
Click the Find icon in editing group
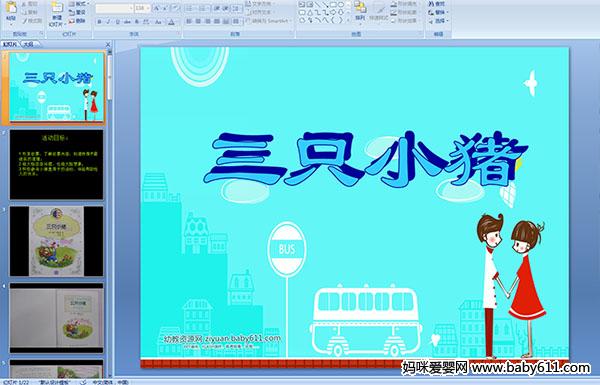coord(437,4)
